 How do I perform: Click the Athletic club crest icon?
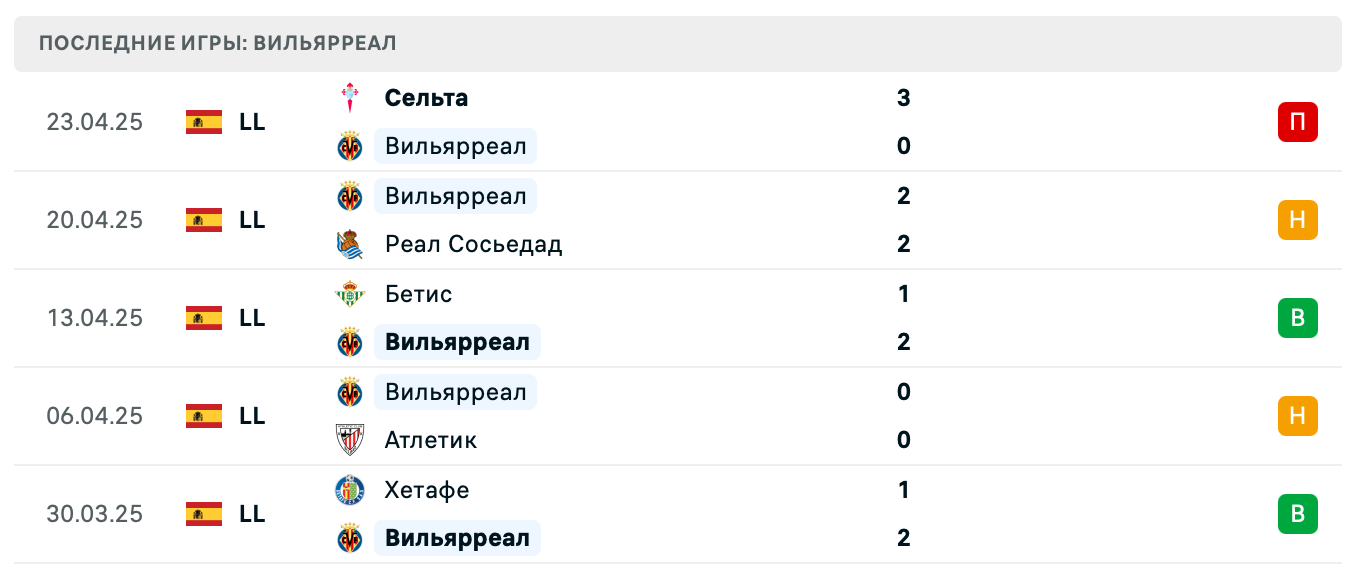tap(350, 440)
